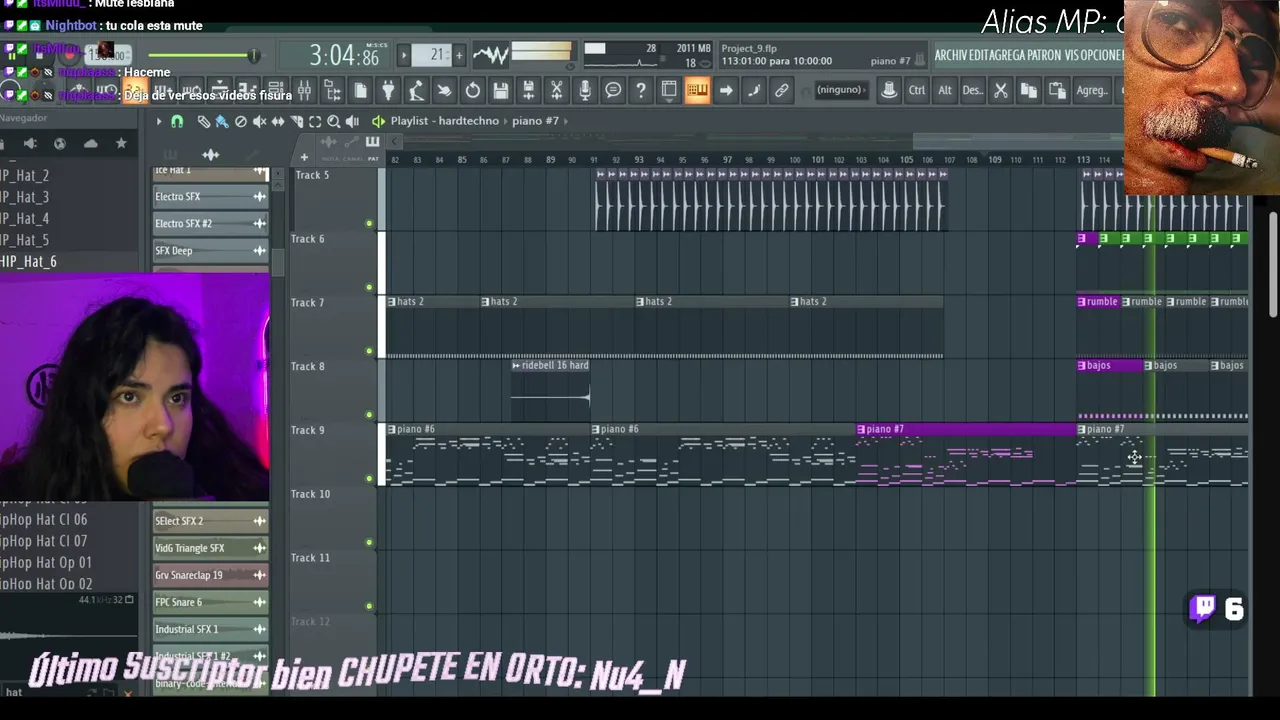
Task: Toggle the magnet snap button in Playlist toolbar
Action: (x=177, y=122)
